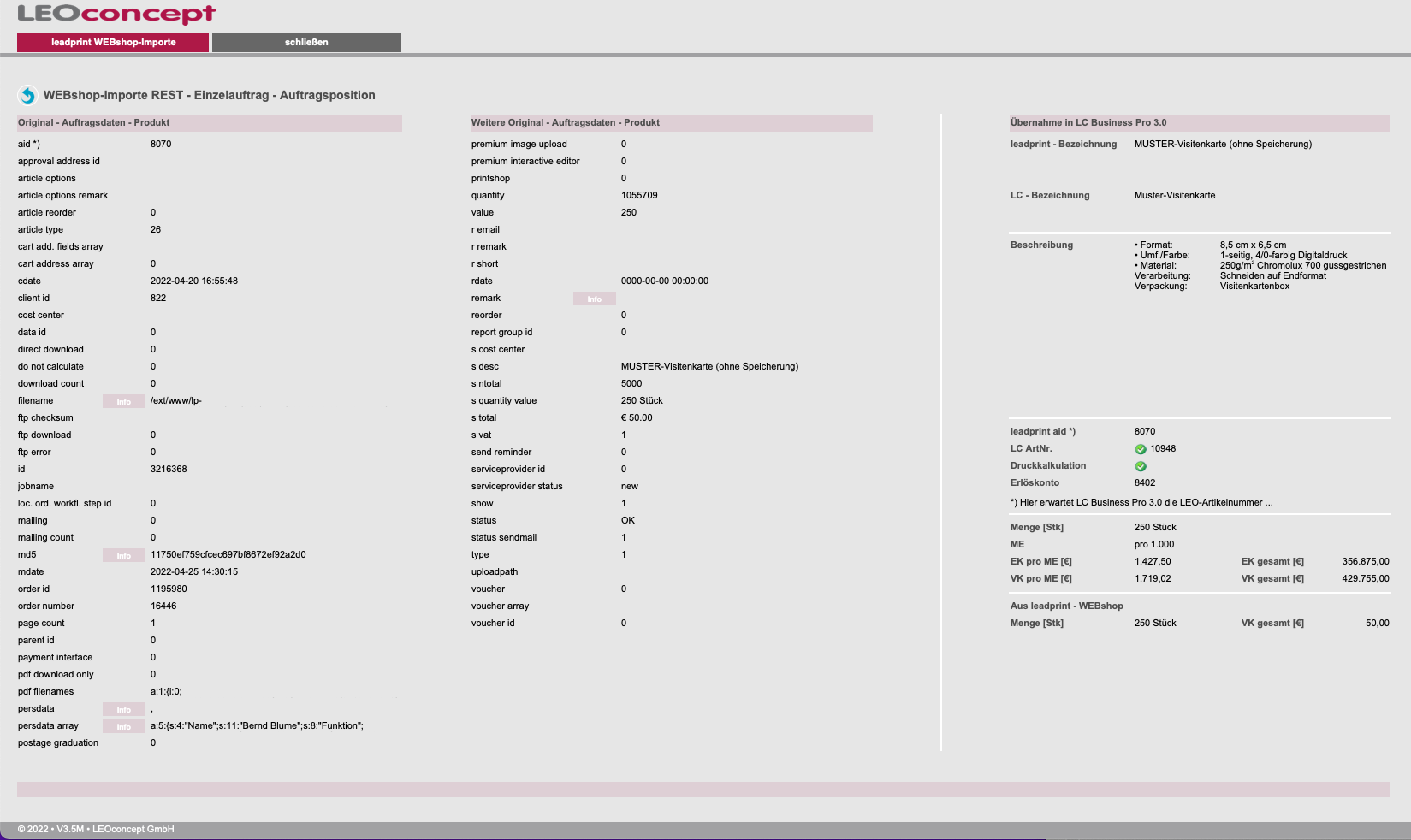
Task: Click status value OK
Action: click(628, 520)
